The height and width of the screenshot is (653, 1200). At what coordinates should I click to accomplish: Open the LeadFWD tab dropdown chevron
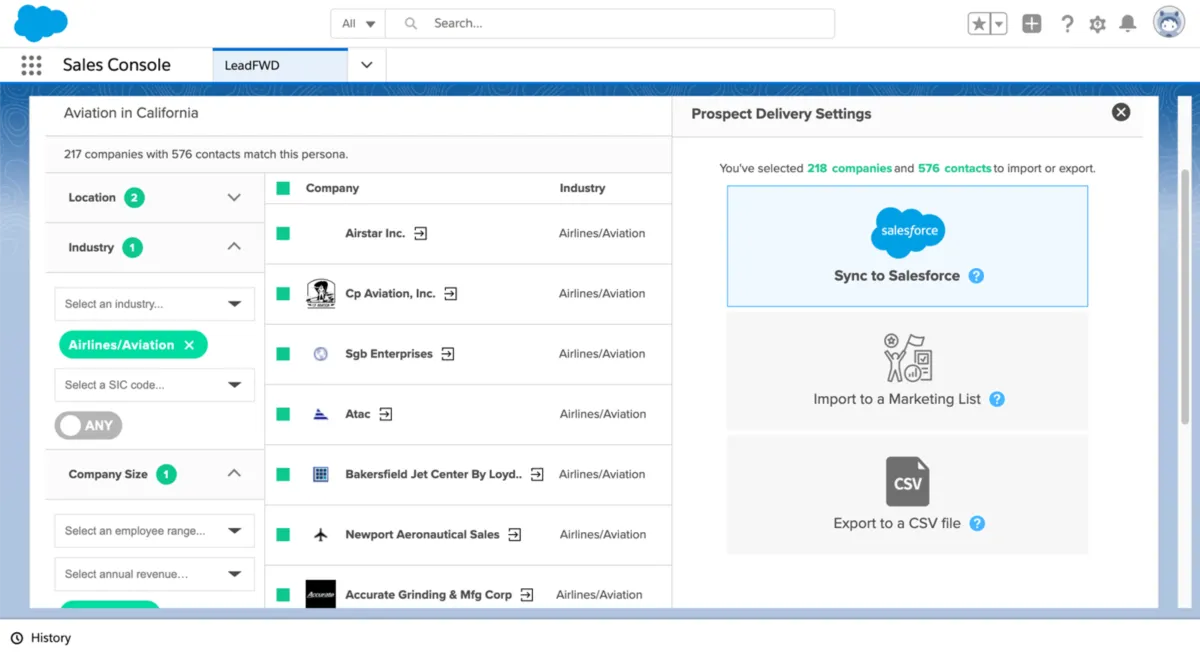(366, 65)
